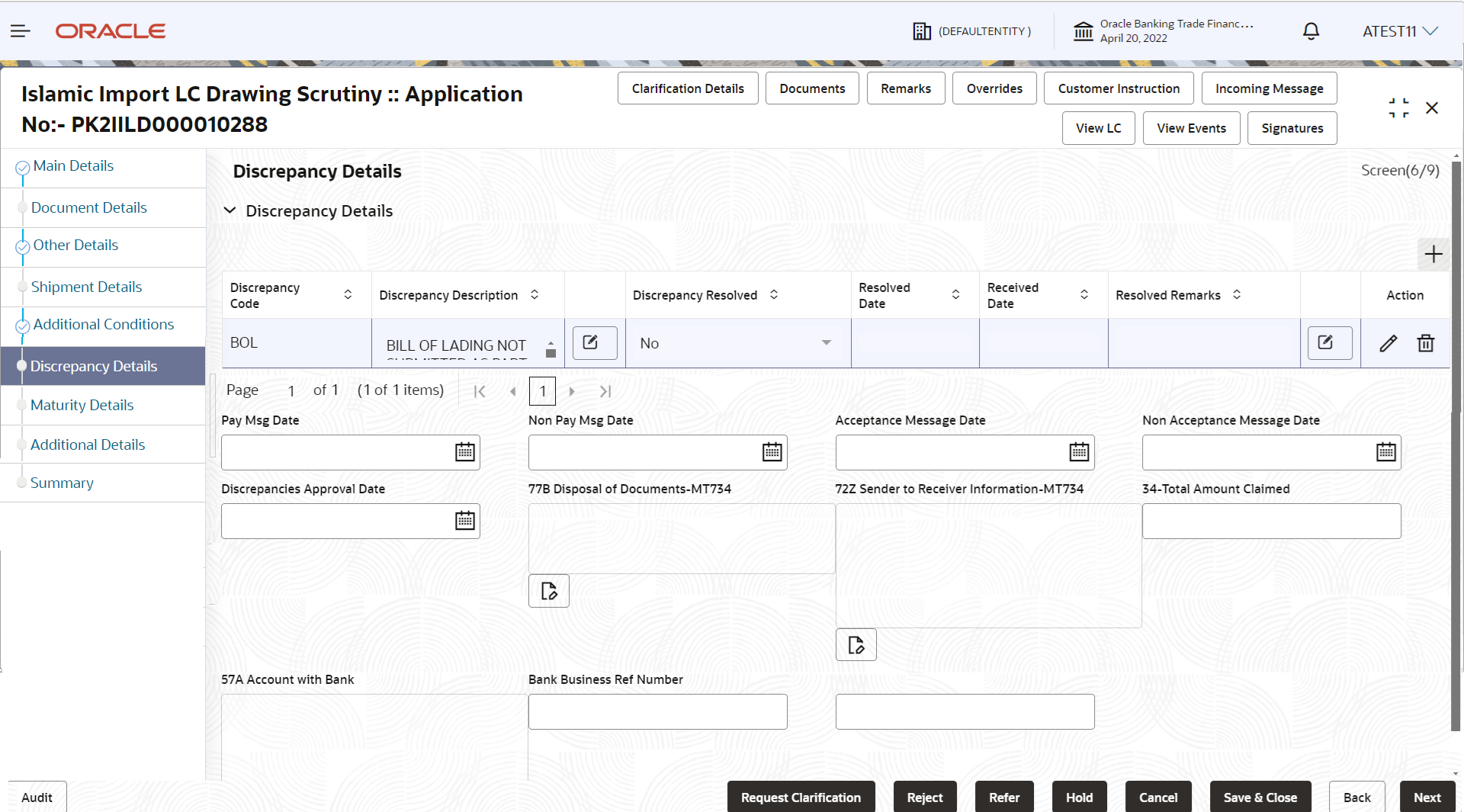Click the Request Clarification button
Screen dimensions: 1464x812
[801, 798]
